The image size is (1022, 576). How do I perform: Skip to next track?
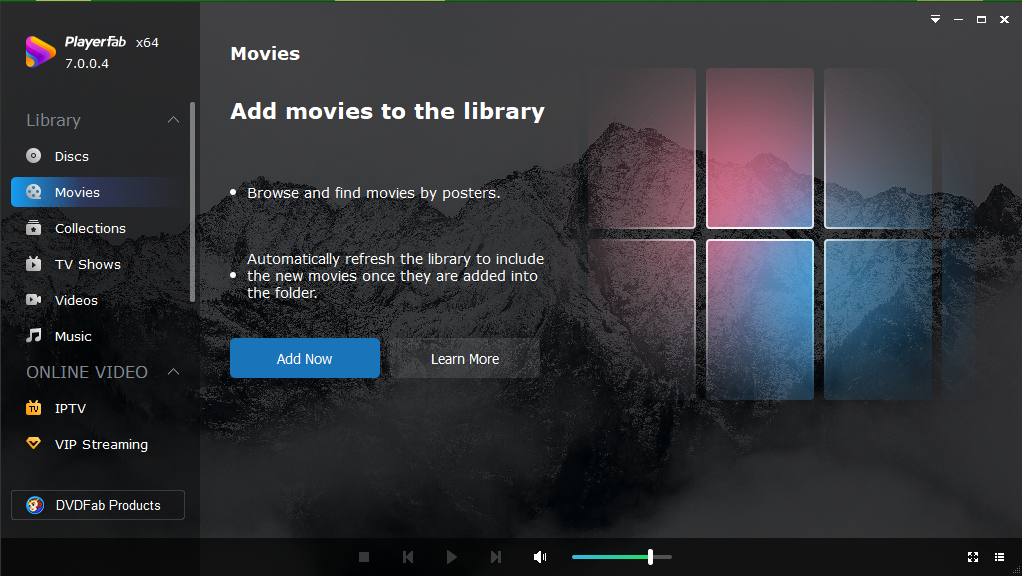pos(496,557)
